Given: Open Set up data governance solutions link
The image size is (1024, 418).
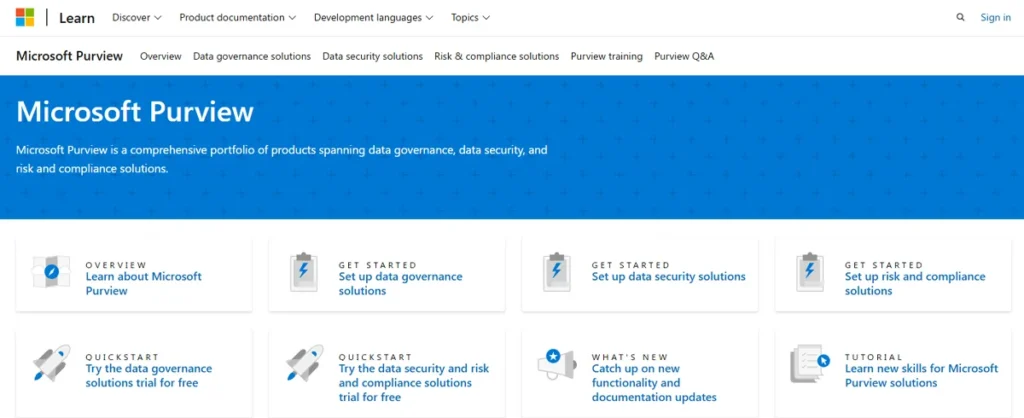Looking at the screenshot, I should pyautogui.click(x=400, y=283).
